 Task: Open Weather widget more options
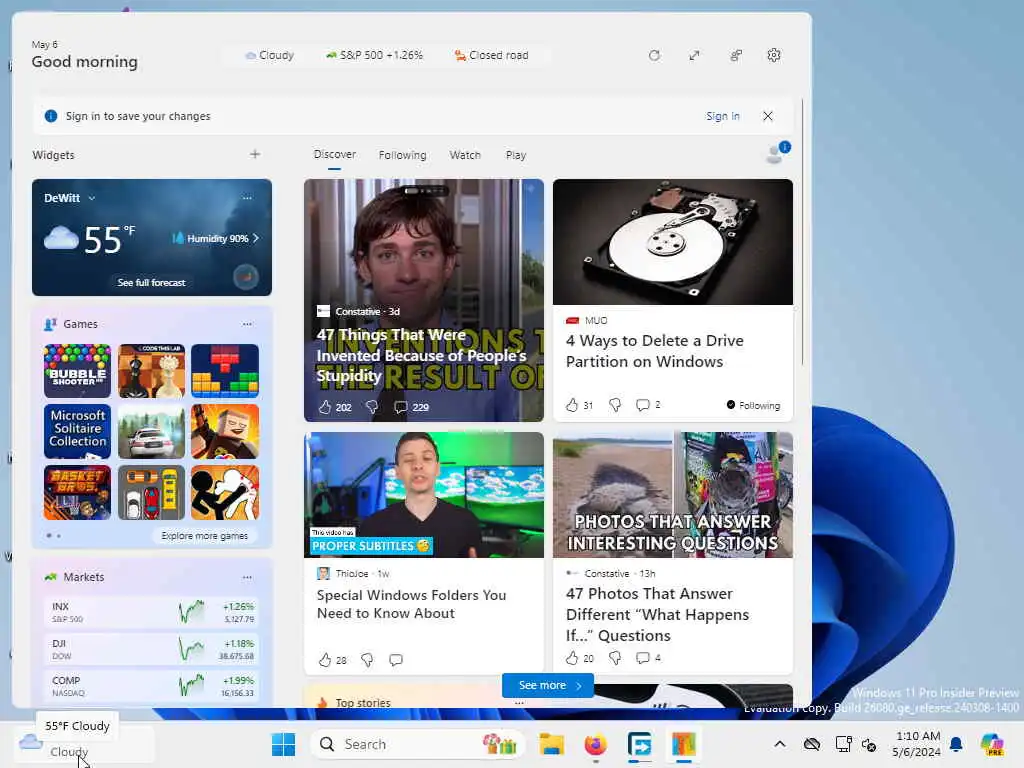coord(247,197)
